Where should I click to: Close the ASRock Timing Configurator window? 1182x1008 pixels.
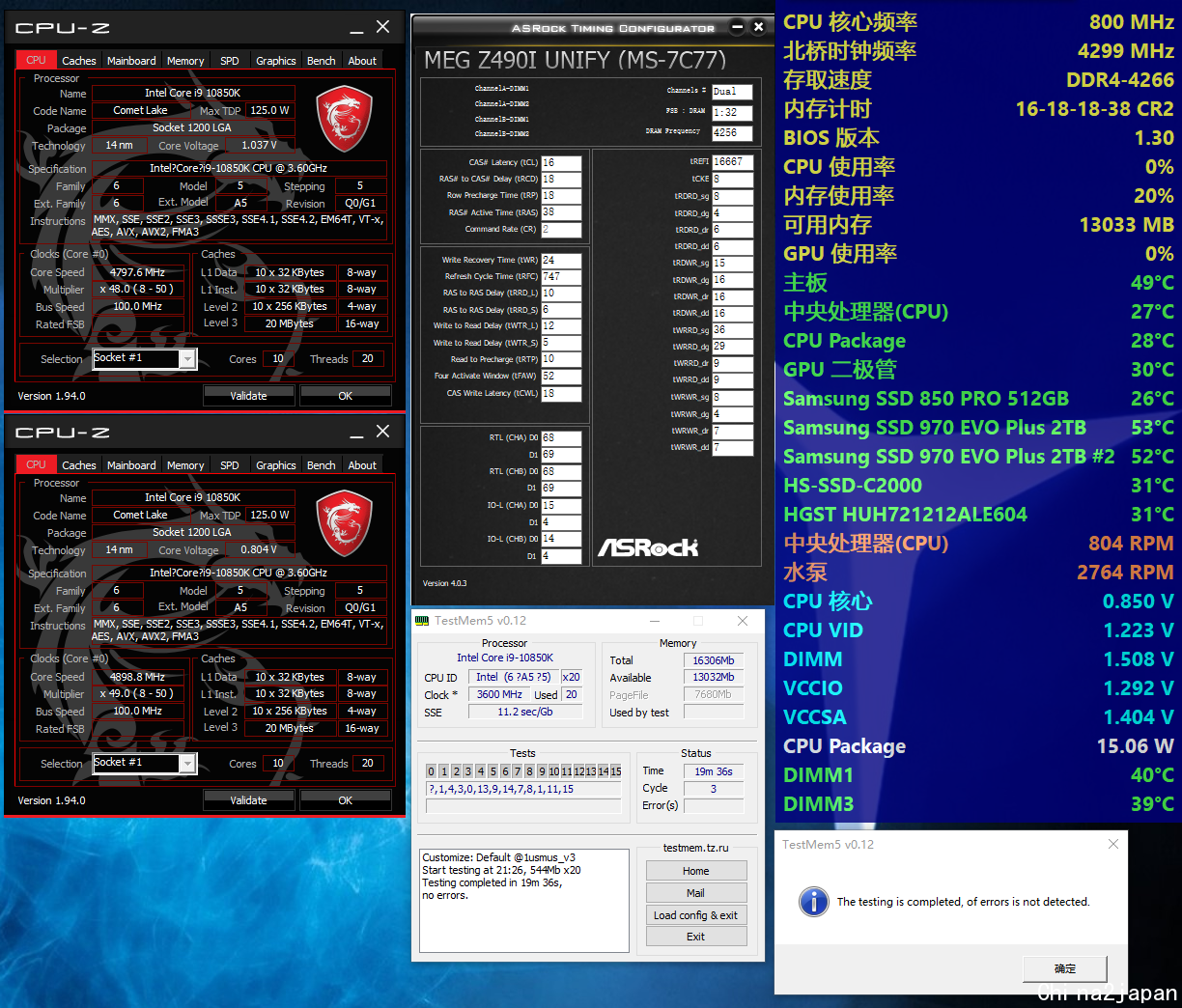(759, 27)
